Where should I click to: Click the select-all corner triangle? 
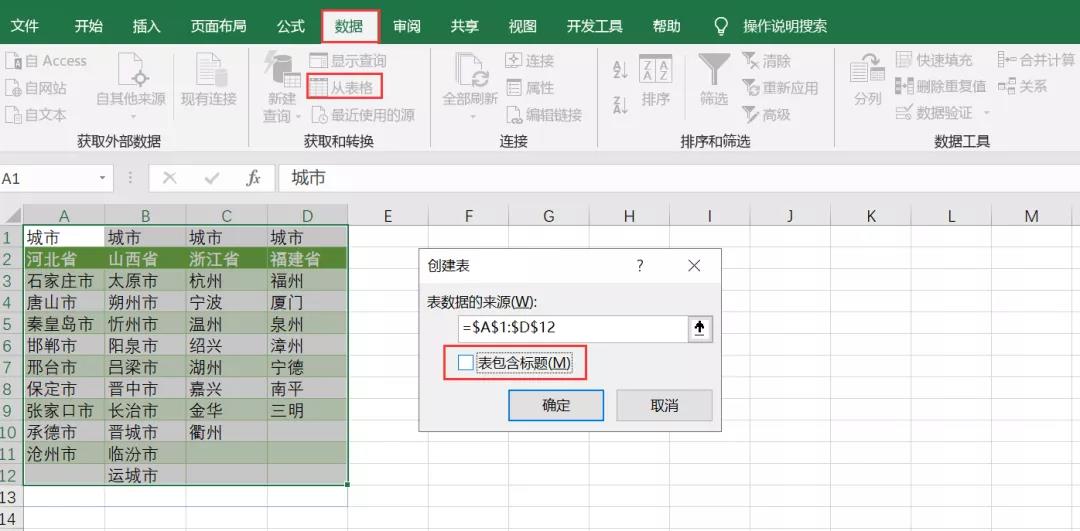[11, 216]
